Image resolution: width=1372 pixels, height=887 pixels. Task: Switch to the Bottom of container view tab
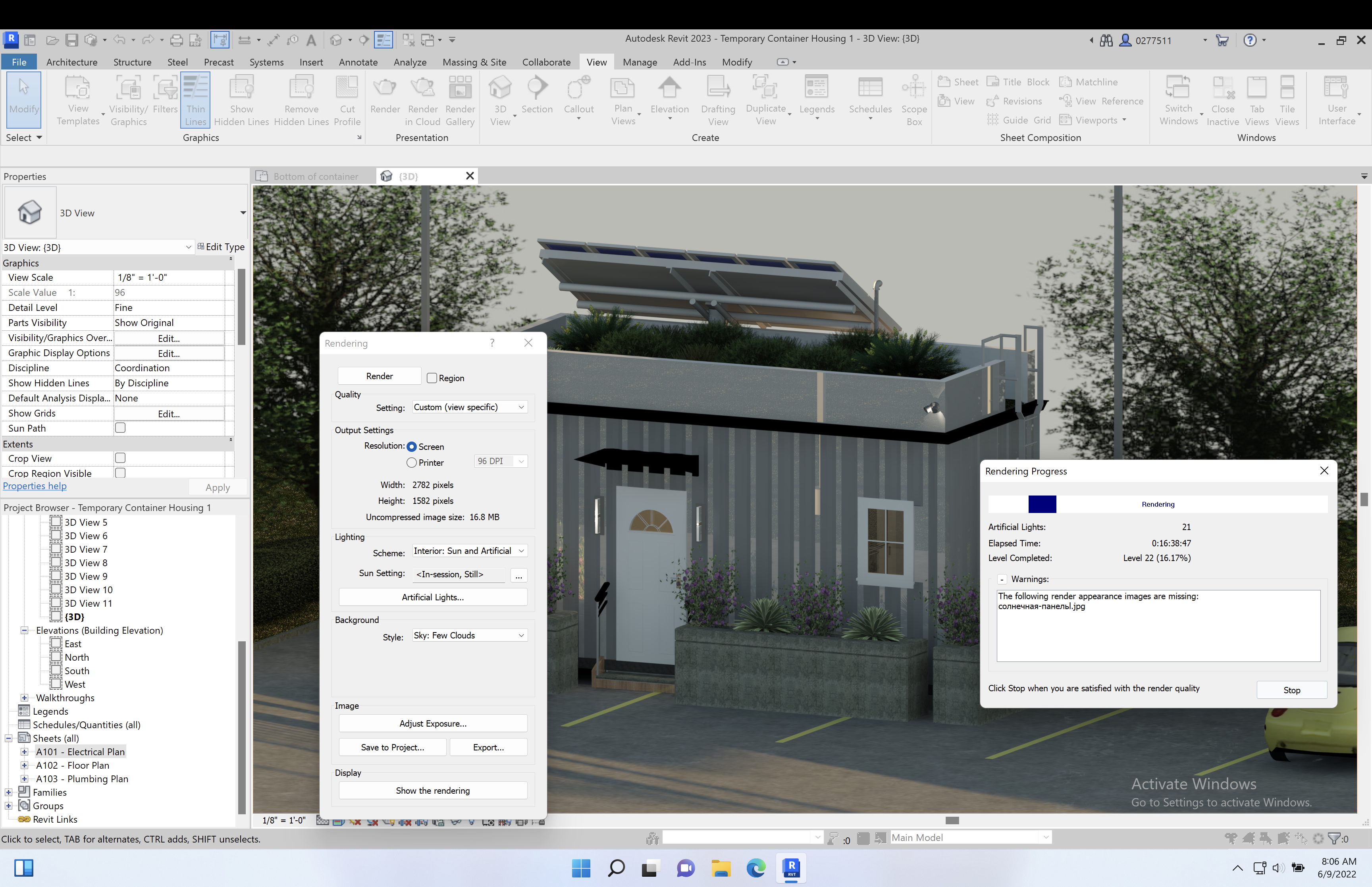pyautogui.click(x=315, y=176)
